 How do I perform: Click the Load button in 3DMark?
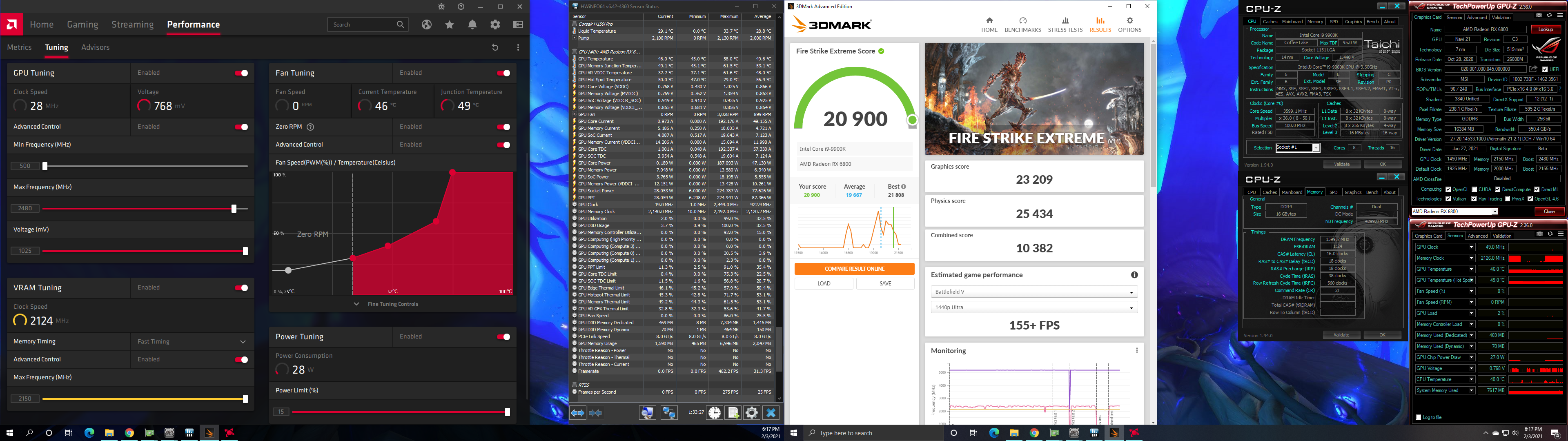[824, 283]
